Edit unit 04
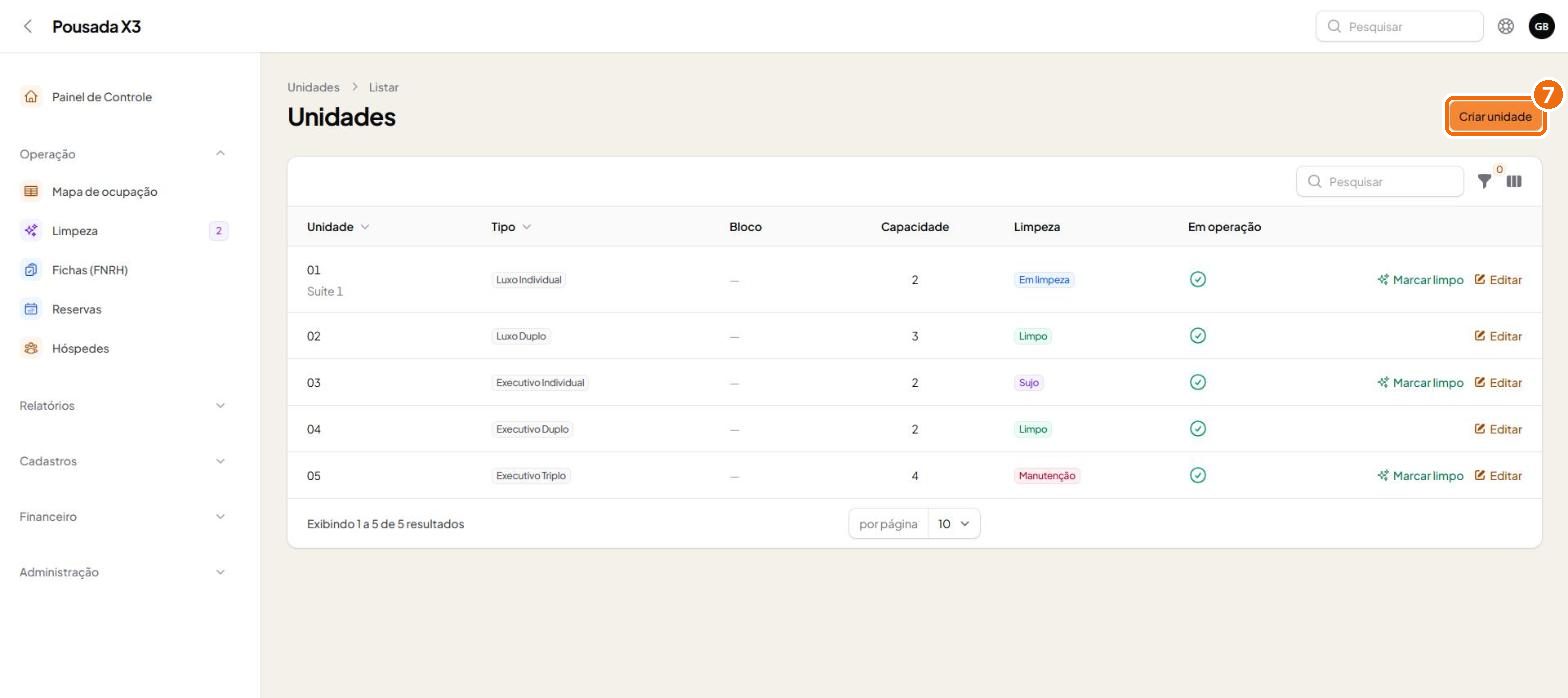 [x=1498, y=429]
